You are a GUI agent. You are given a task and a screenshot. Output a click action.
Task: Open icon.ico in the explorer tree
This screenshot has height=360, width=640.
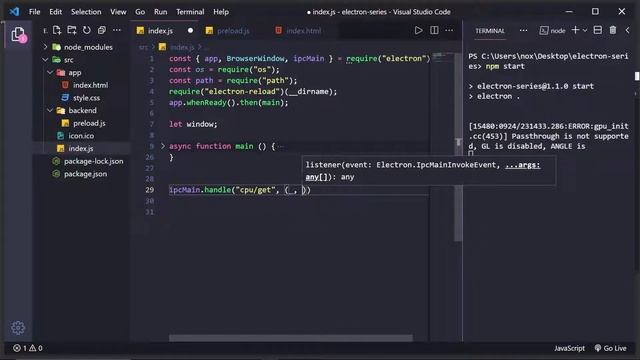[81, 136]
